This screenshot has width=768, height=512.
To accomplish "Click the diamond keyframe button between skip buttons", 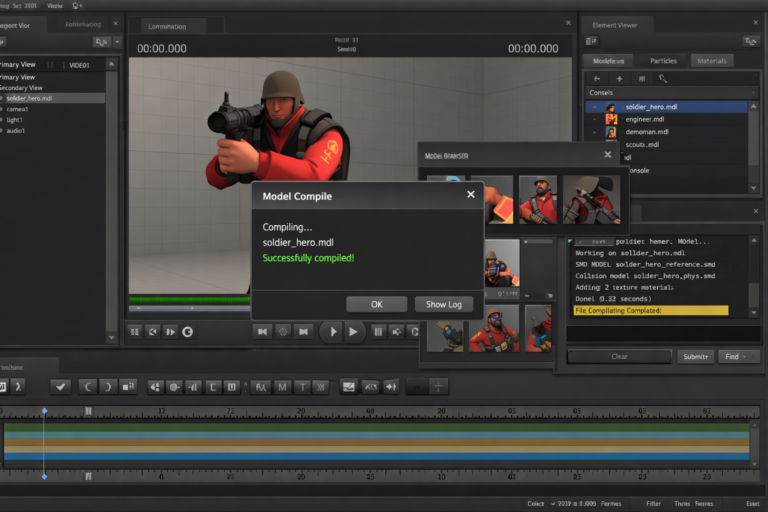I will pos(283,332).
